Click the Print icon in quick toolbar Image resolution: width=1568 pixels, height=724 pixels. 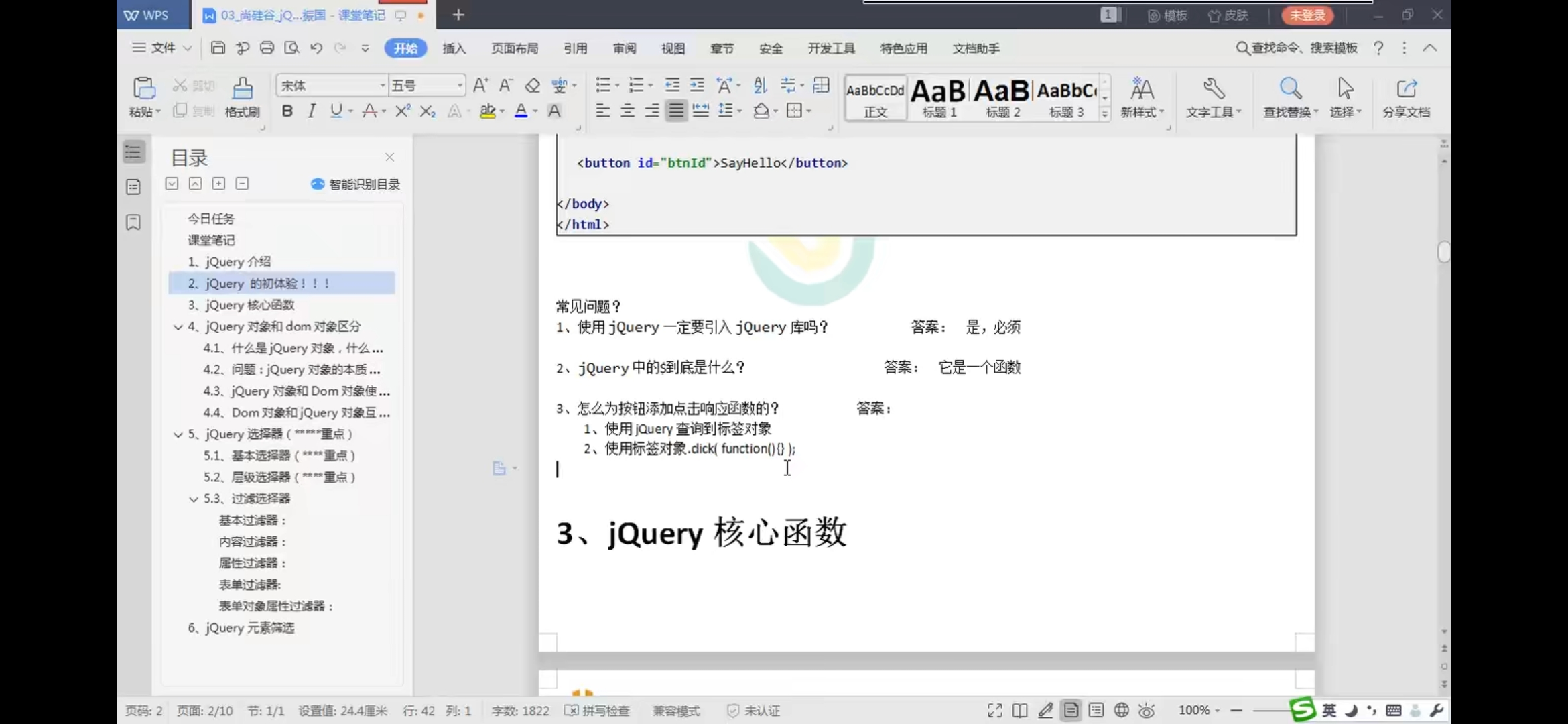coord(267,48)
